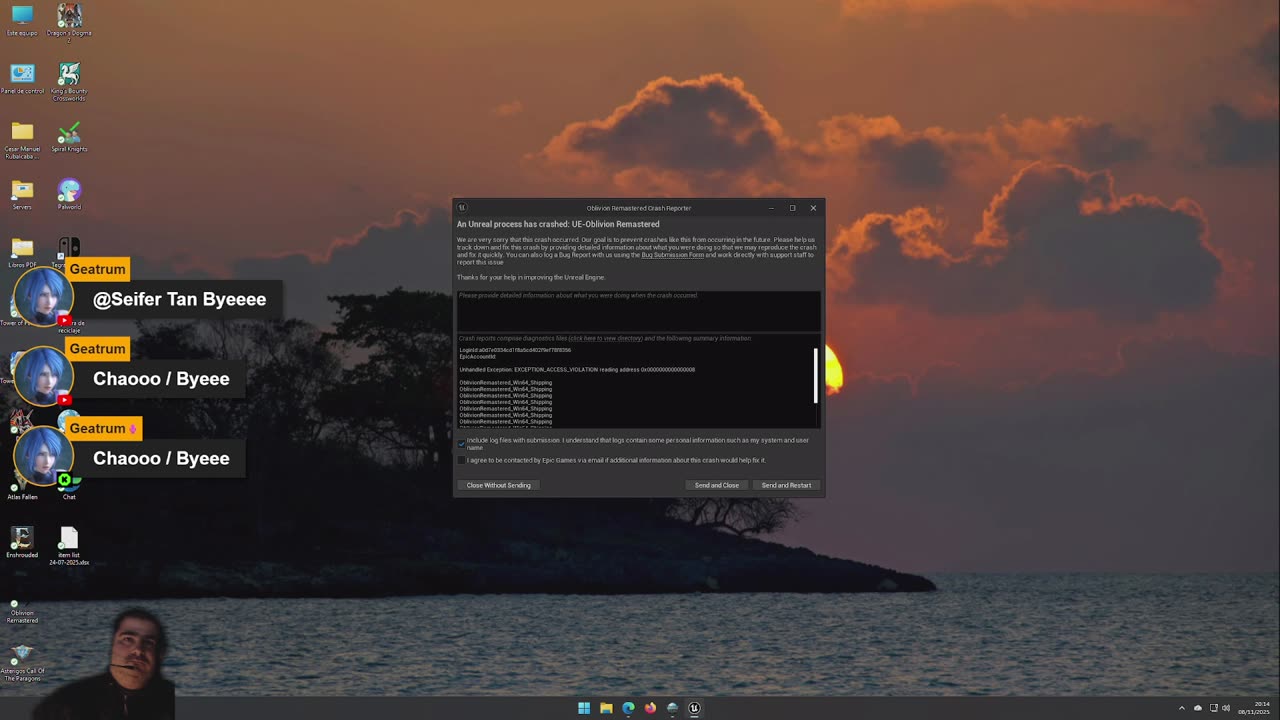Click the Send and Close button
The height and width of the screenshot is (720, 1280).
[x=717, y=485]
